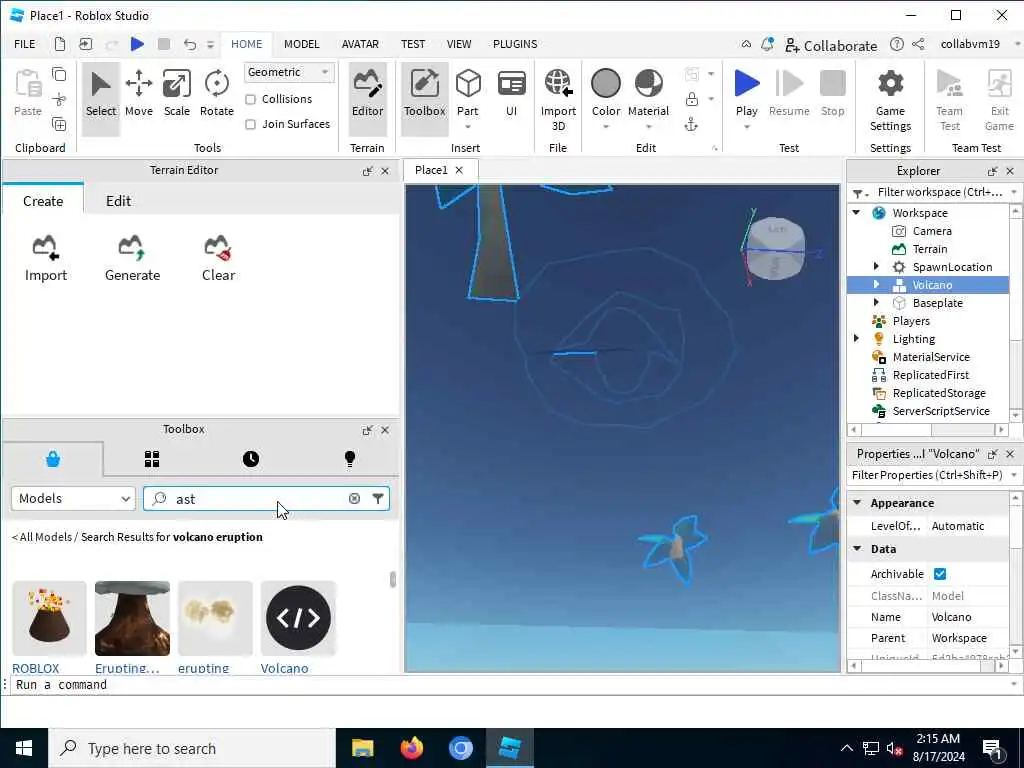This screenshot has width=1024, height=768.
Task: Click the quick access Run arrow
Action: (x=137, y=44)
